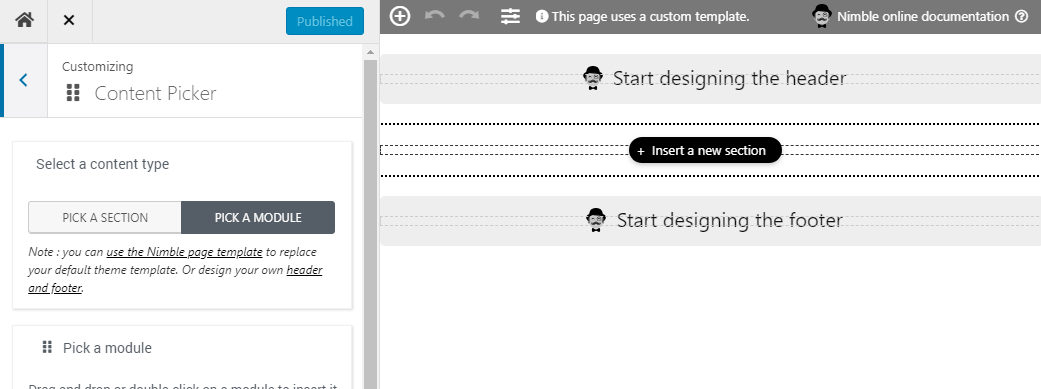Click the help question mark icon
Screen dimensions: 1041x389
coord(1022,17)
